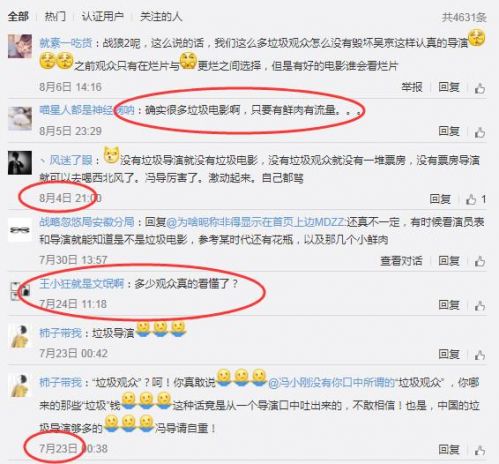499x464 pixels.
Task: Select the 关注的人 tab
Action: pyautogui.click(x=161, y=16)
